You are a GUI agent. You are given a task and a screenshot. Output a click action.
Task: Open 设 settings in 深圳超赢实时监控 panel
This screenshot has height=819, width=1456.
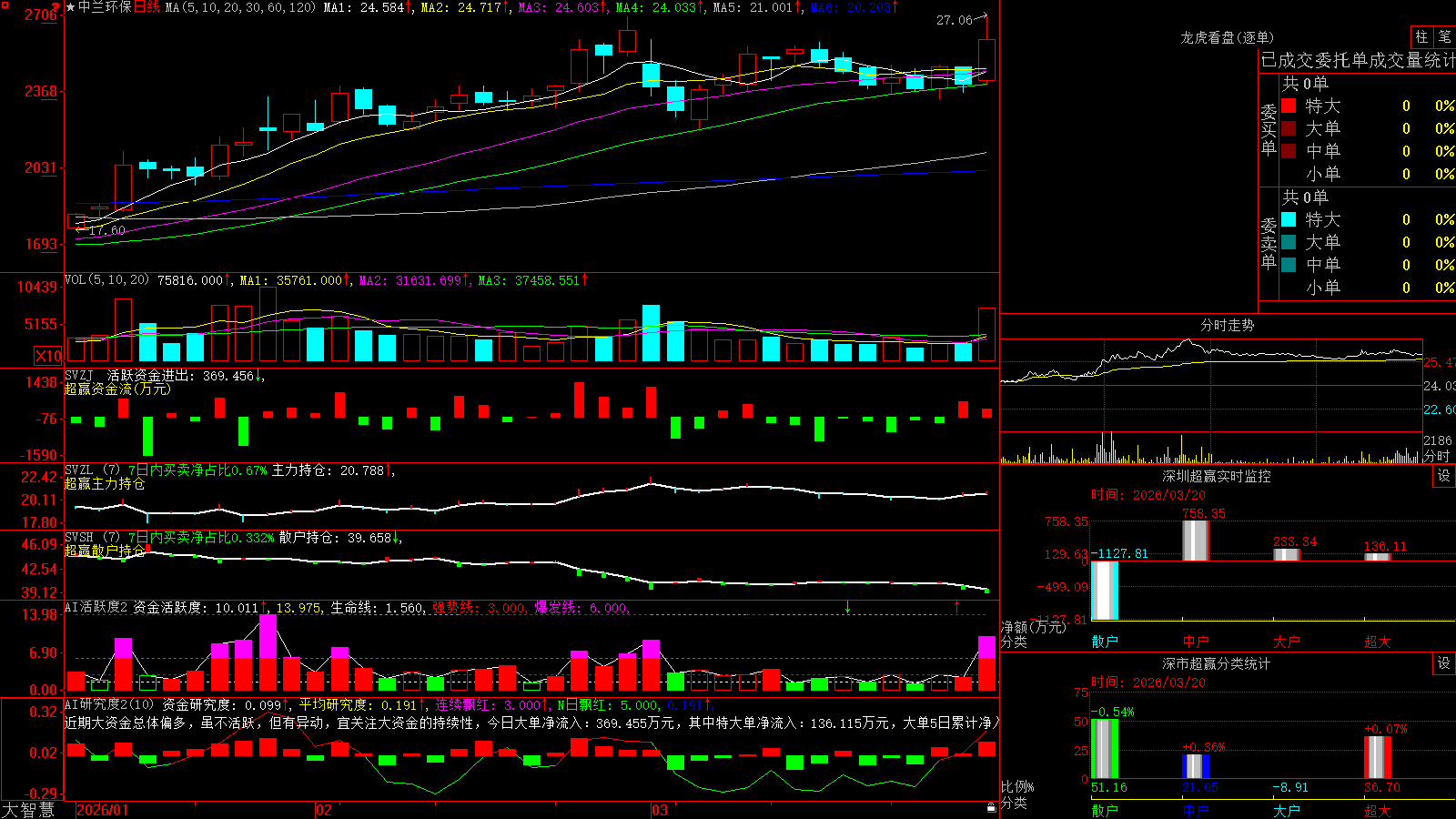[x=1444, y=476]
